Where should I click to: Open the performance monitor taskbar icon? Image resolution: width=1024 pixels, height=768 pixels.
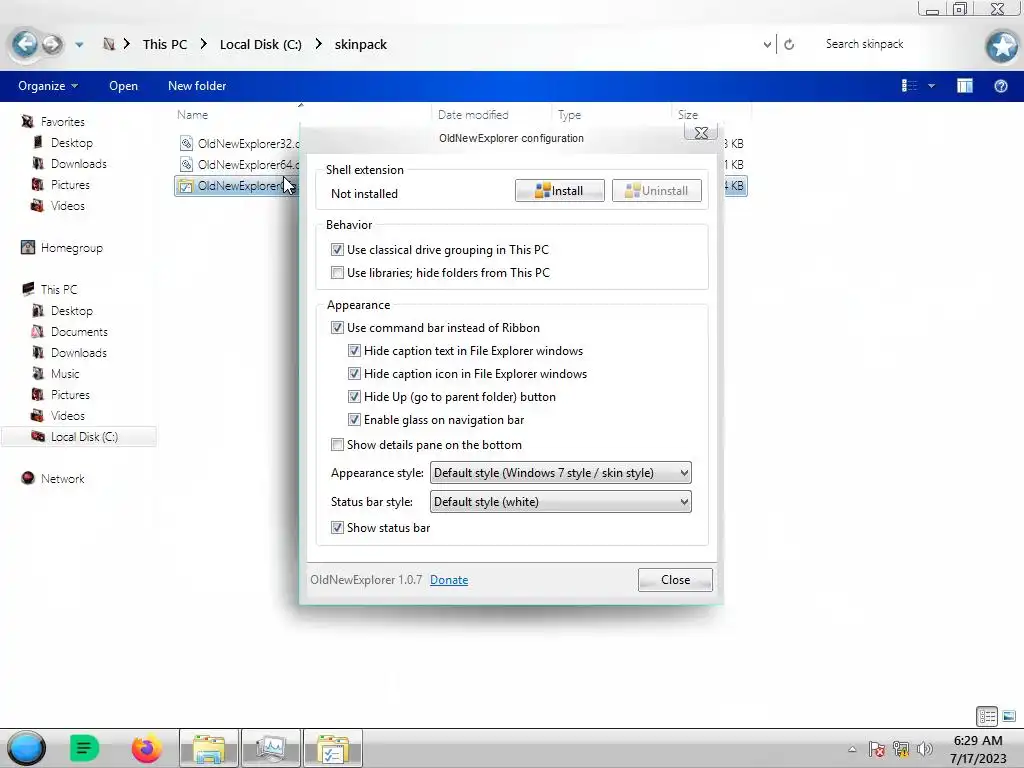pos(270,748)
